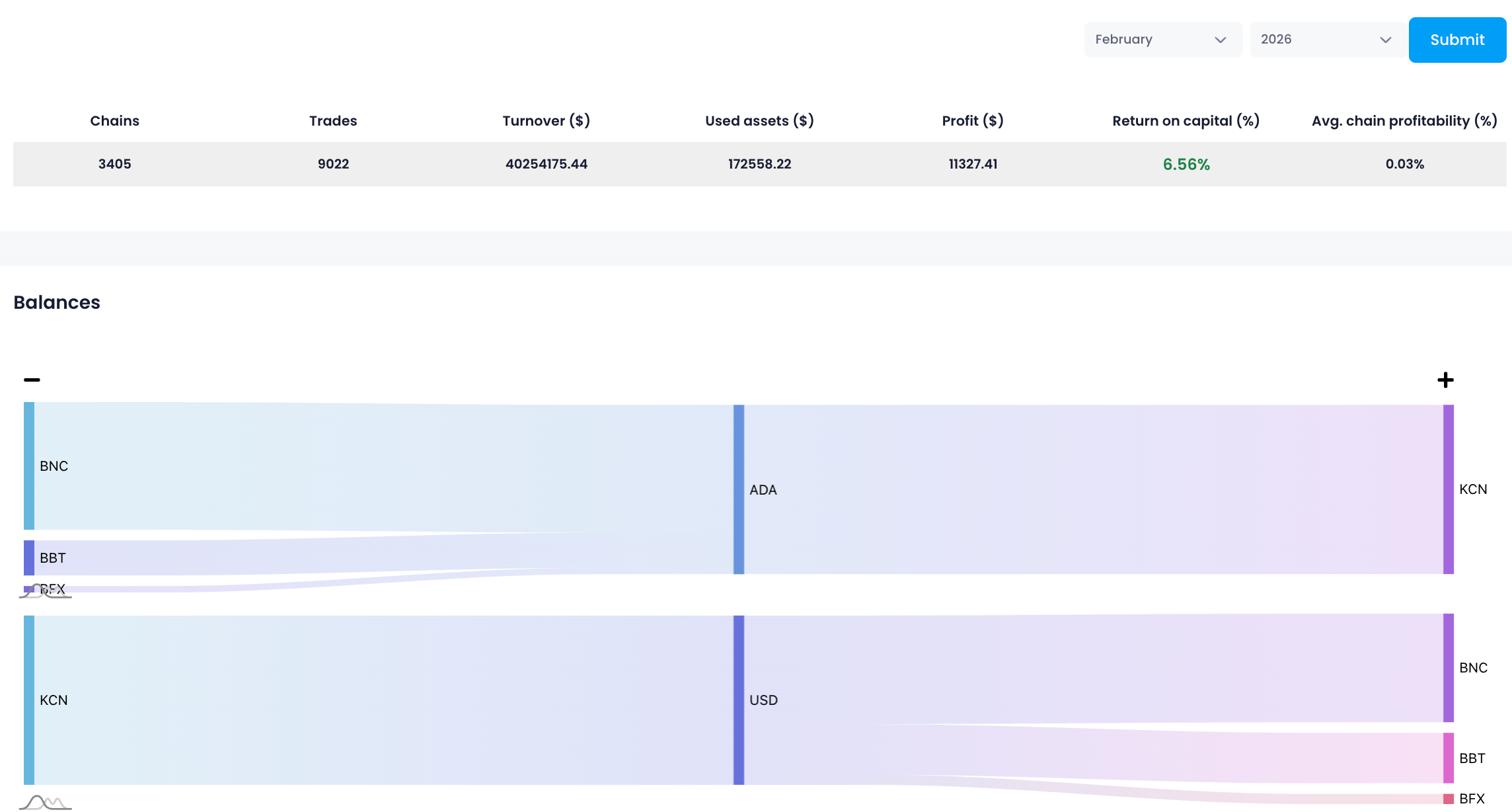Click the small wave chart icon near BFX
1512x812 pixels.
(x=45, y=591)
